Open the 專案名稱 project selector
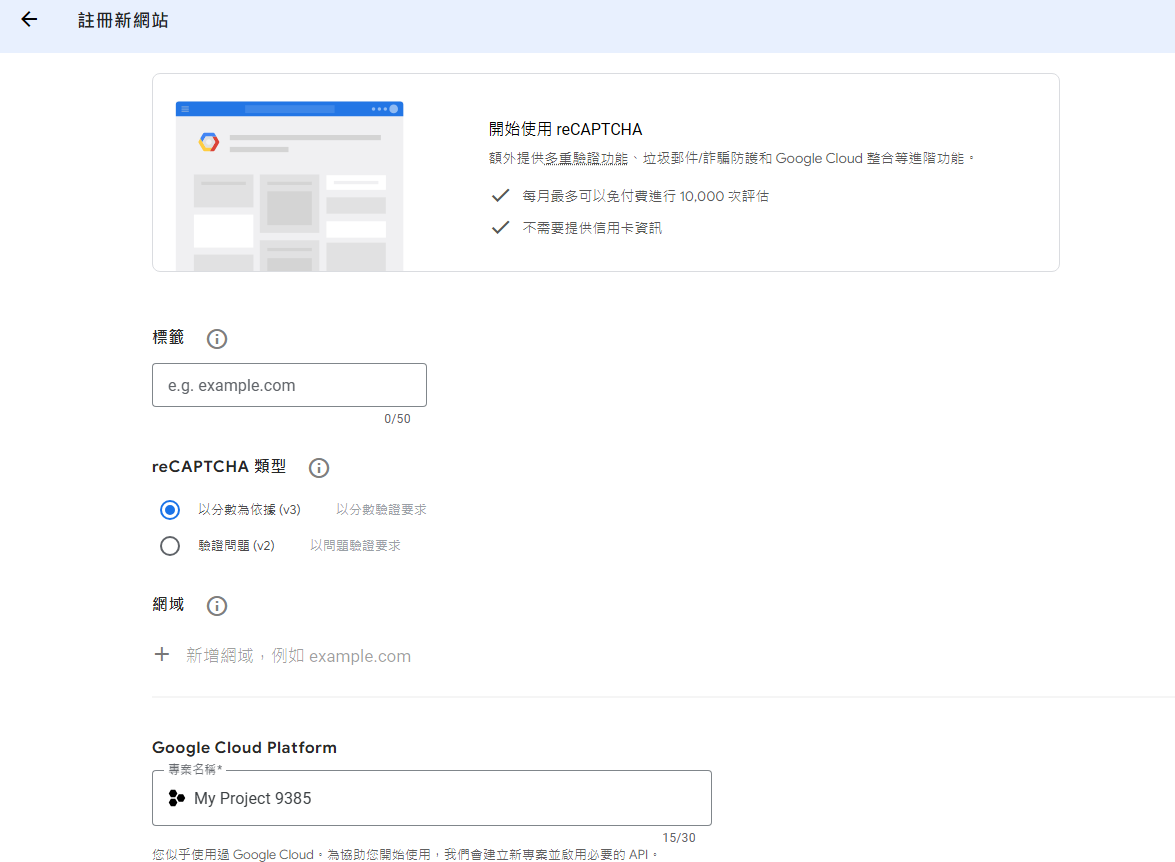The height and width of the screenshot is (862, 1175). pyautogui.click(x=430, y=797)
